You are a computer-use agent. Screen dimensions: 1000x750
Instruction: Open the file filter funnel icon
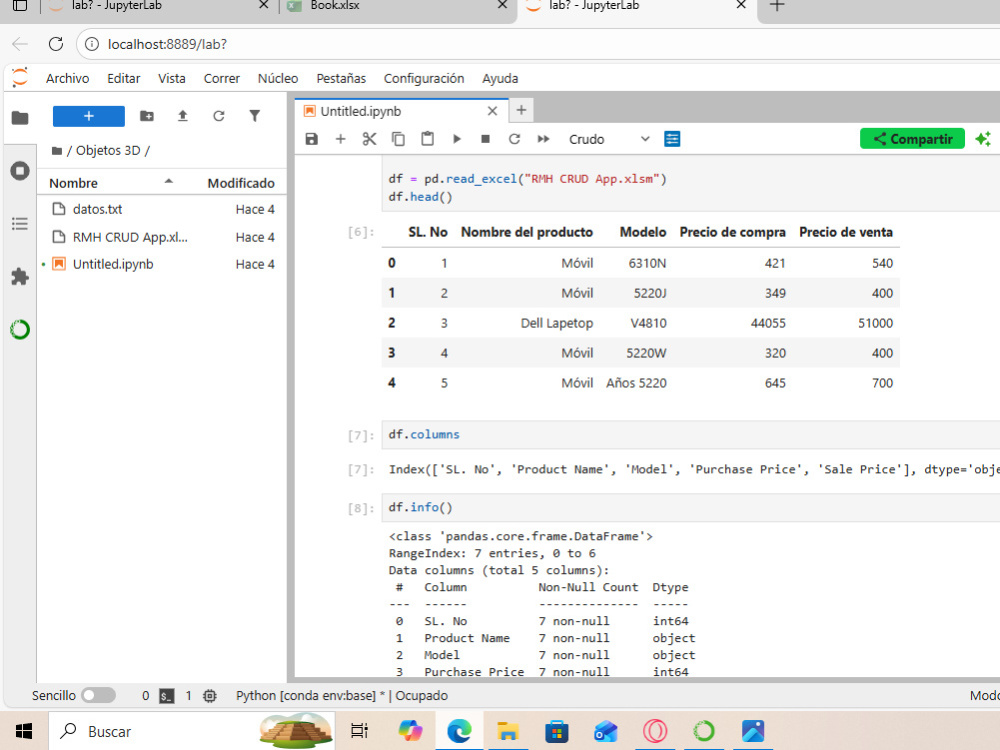[x=254, y=116]
